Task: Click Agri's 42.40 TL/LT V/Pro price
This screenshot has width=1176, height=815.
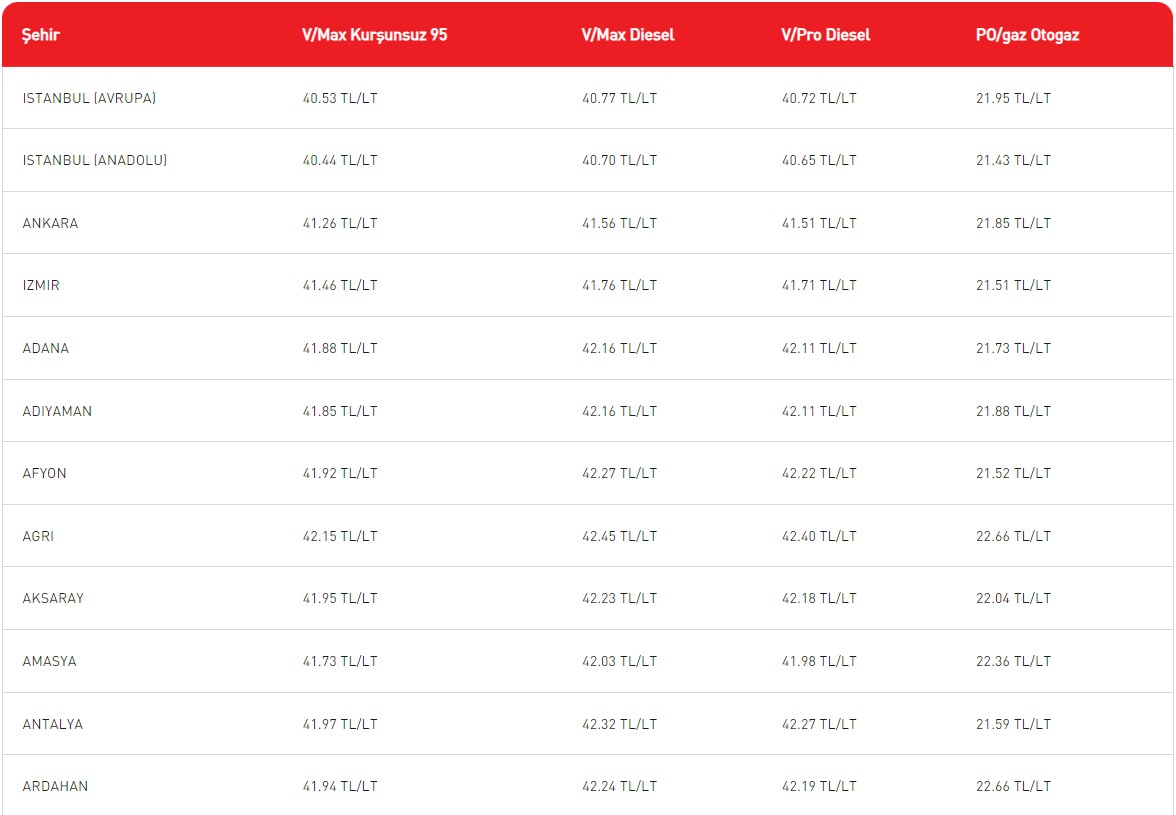Action: click(x=819, y=537)
